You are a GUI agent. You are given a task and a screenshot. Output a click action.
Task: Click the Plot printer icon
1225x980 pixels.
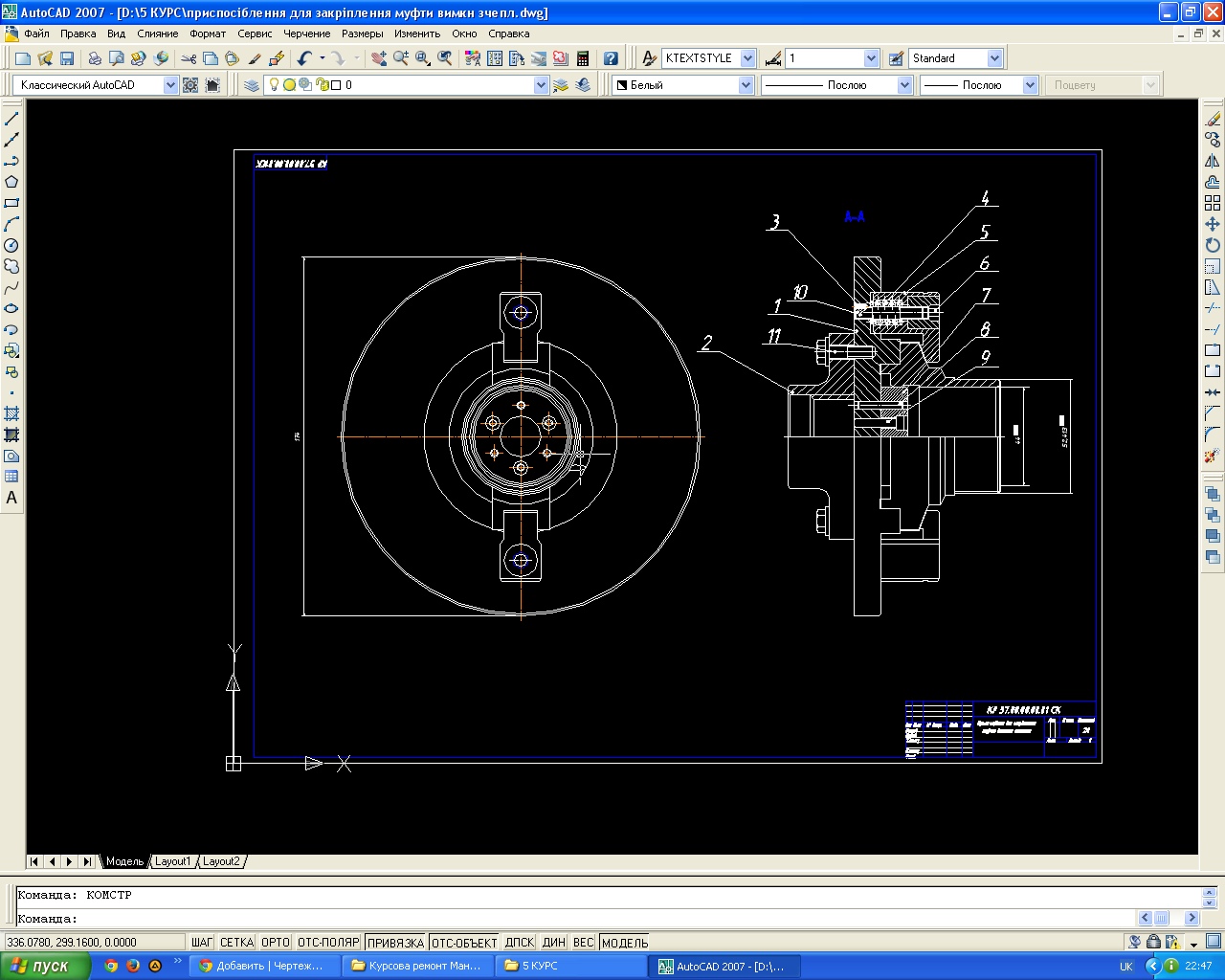(x=95, y=58)
